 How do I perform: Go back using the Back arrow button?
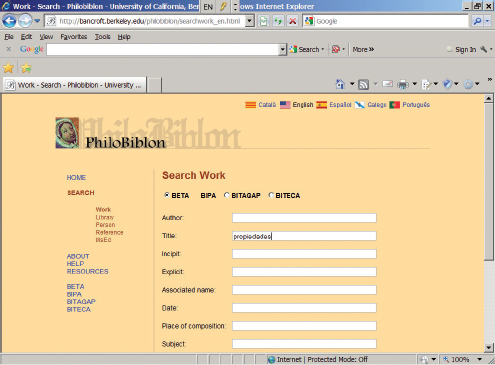coord(9,21)
